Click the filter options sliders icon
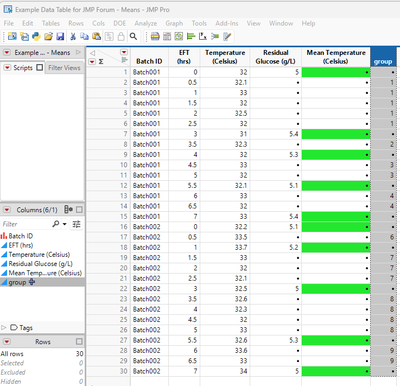 pos(77,224)
